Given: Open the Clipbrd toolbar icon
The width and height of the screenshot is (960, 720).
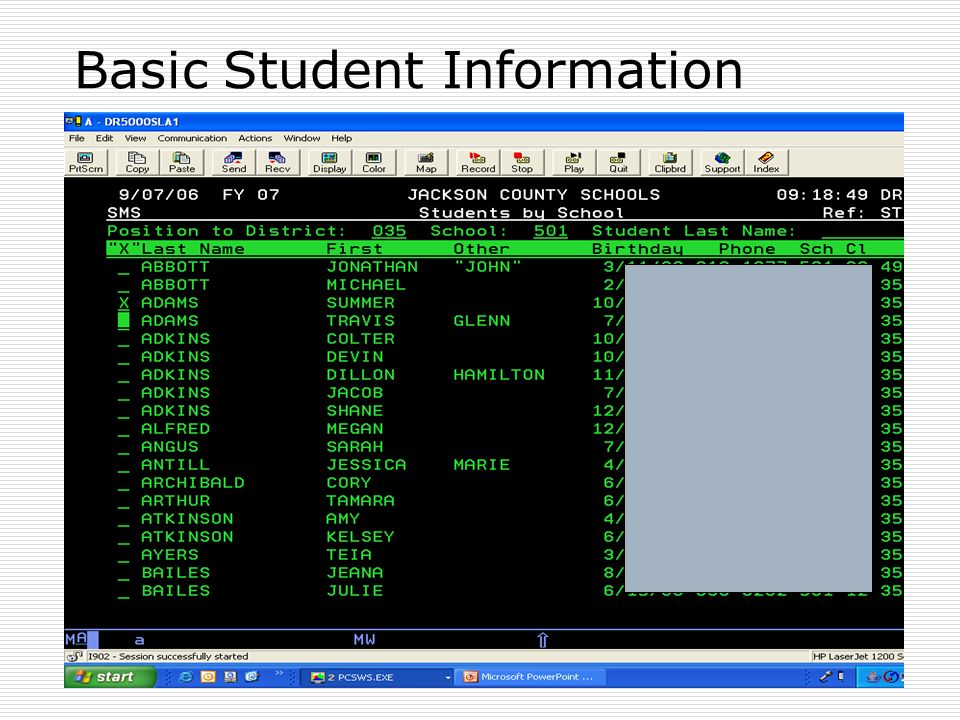Looking at the screenshot, I should [x=670, y=162].
